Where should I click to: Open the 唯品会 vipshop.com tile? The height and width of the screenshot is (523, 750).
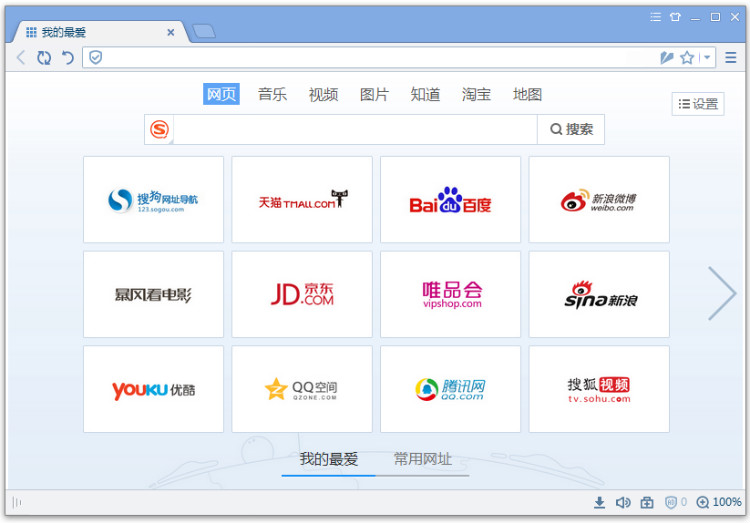pyautogui.click(x=451, y=294)
